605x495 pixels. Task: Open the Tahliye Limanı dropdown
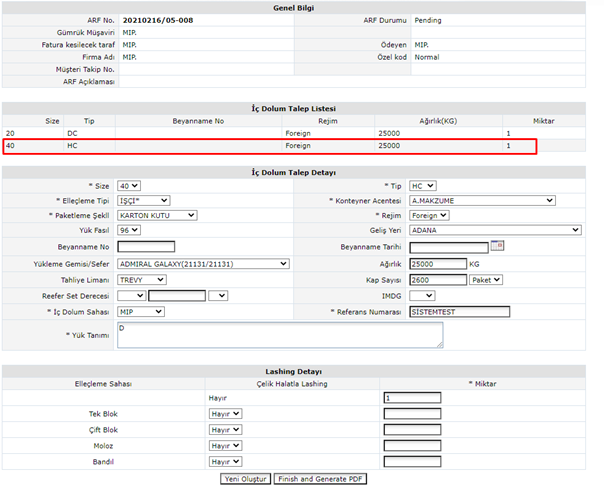point(141,280)
